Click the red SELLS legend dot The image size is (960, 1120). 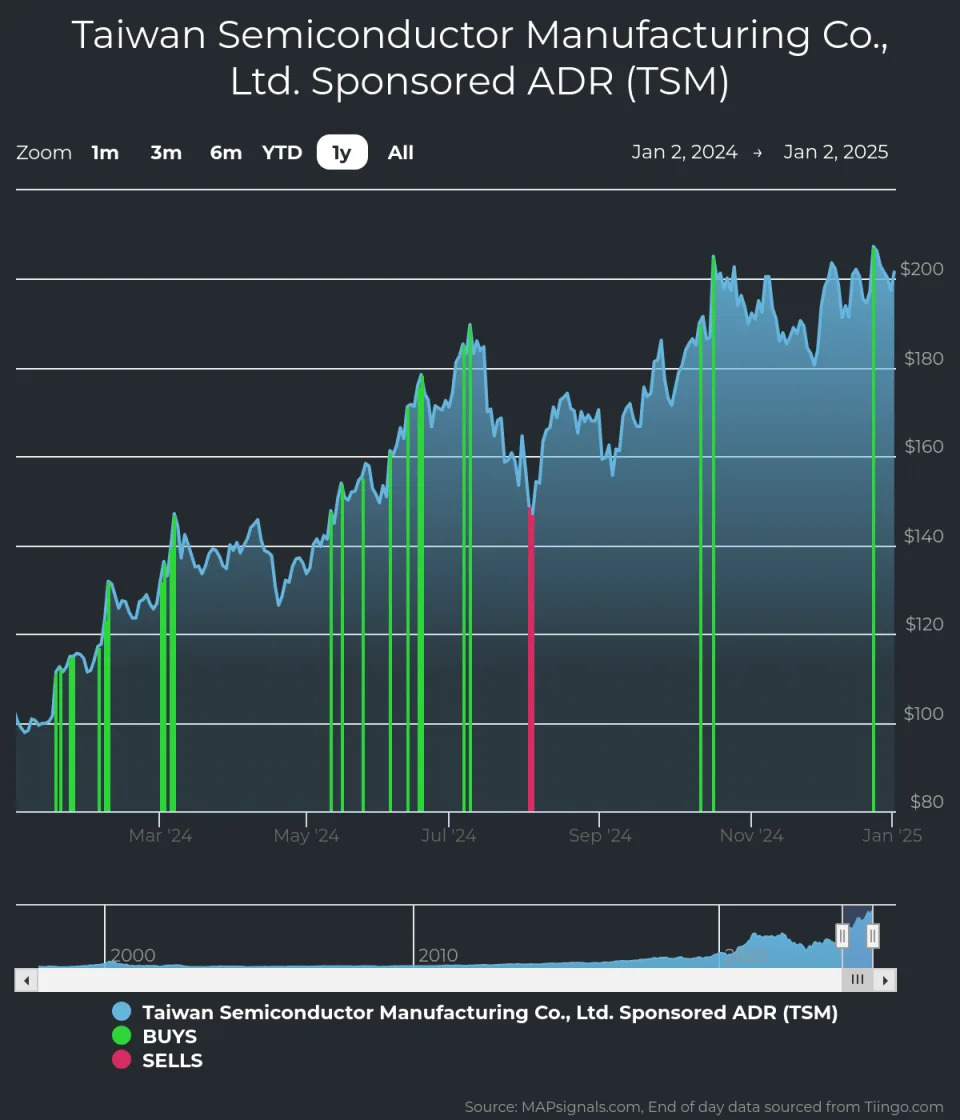121,1061
